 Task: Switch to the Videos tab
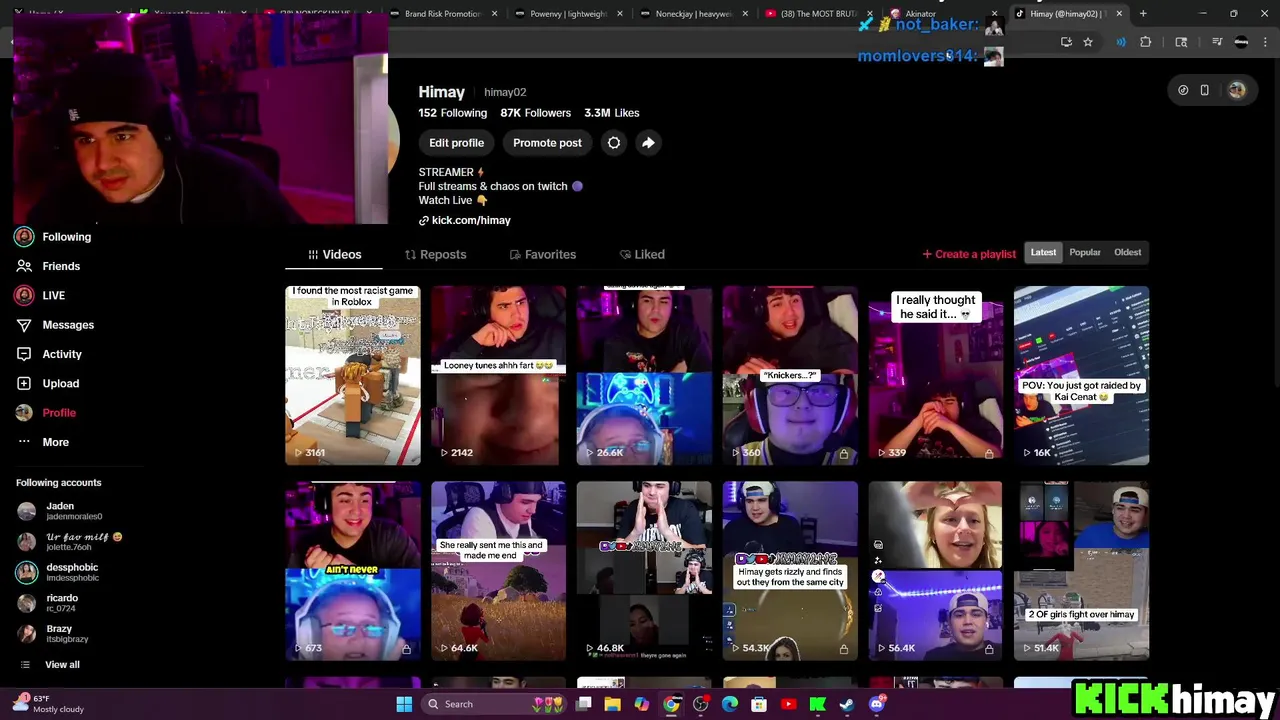[334, 254]
